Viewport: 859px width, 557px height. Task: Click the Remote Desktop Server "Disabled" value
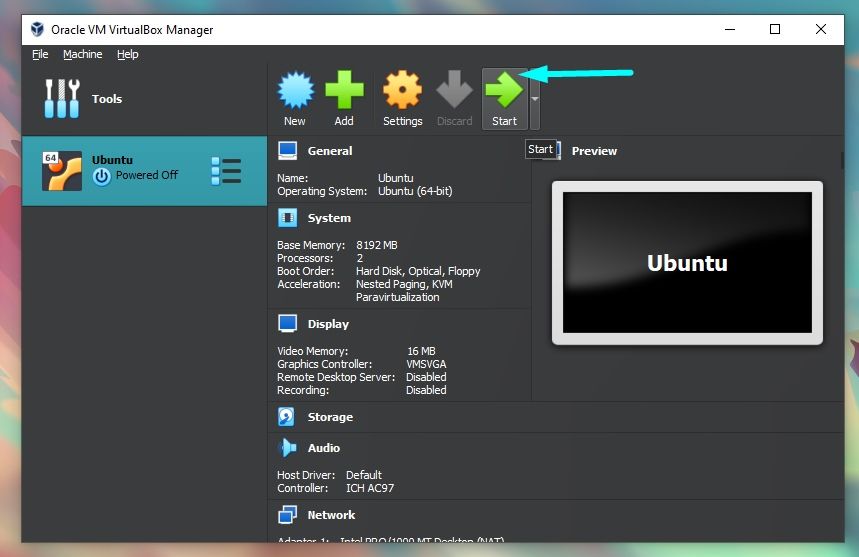[426, 377]
